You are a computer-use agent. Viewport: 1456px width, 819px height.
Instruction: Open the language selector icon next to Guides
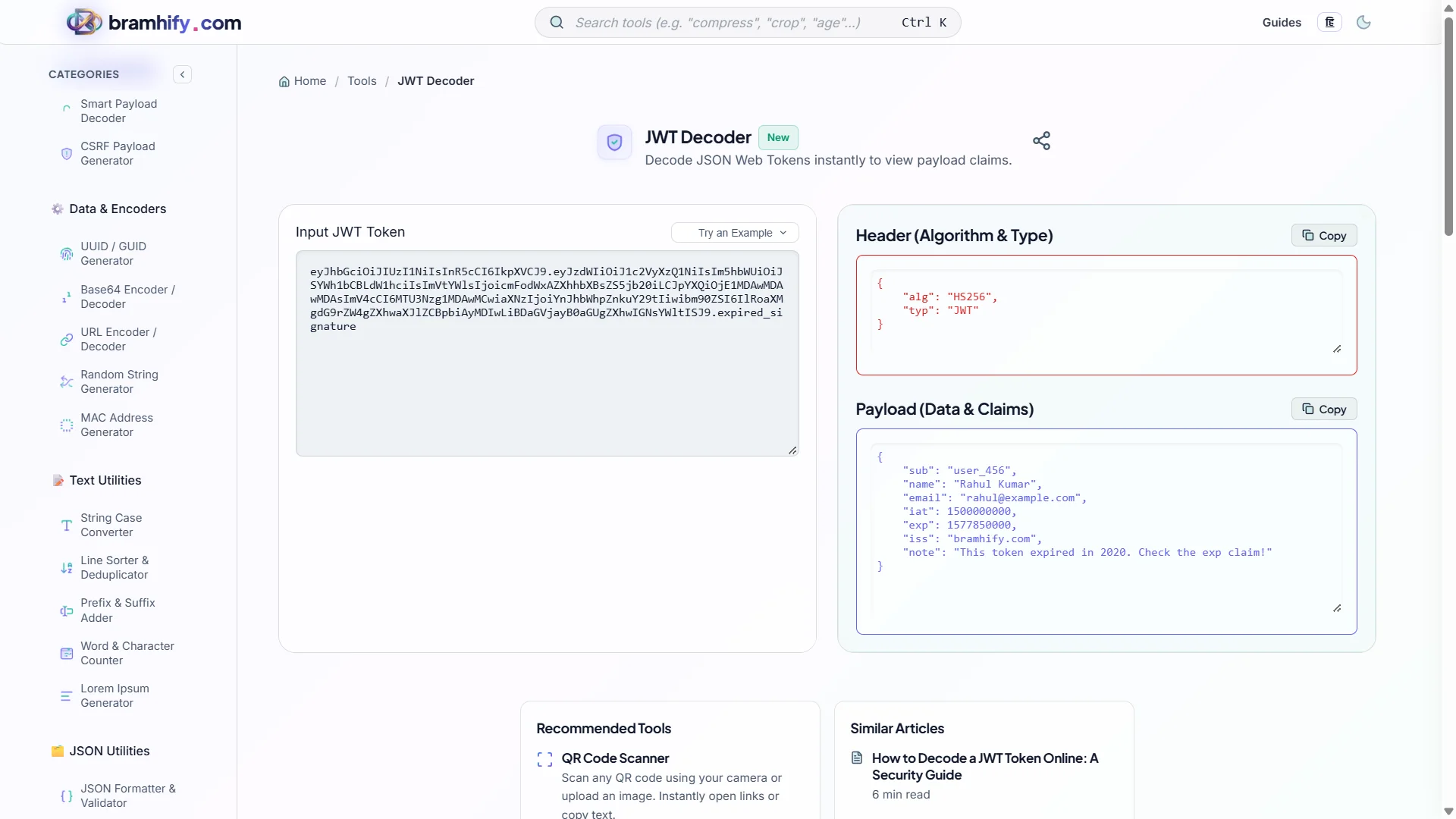(x=1329, y=23)
